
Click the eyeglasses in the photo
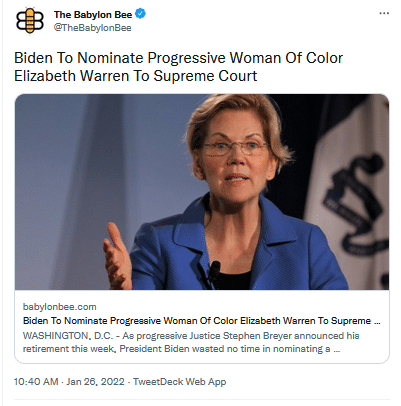[235, 148]
